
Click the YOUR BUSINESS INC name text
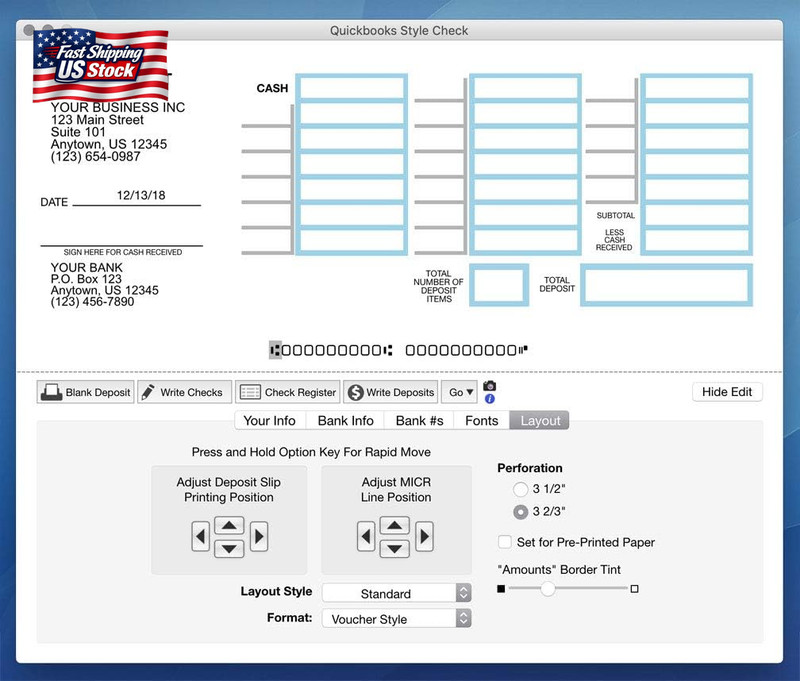[x=117, y=107]
